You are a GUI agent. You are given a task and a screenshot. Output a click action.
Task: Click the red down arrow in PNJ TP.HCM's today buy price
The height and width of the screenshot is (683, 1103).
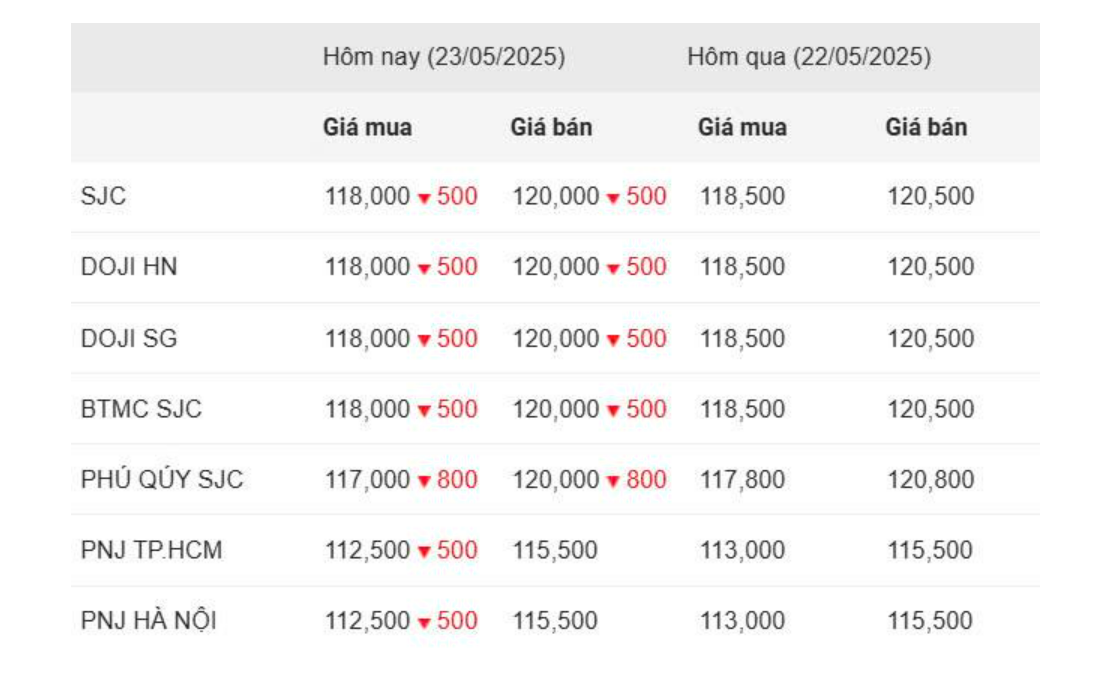[424, 551]
